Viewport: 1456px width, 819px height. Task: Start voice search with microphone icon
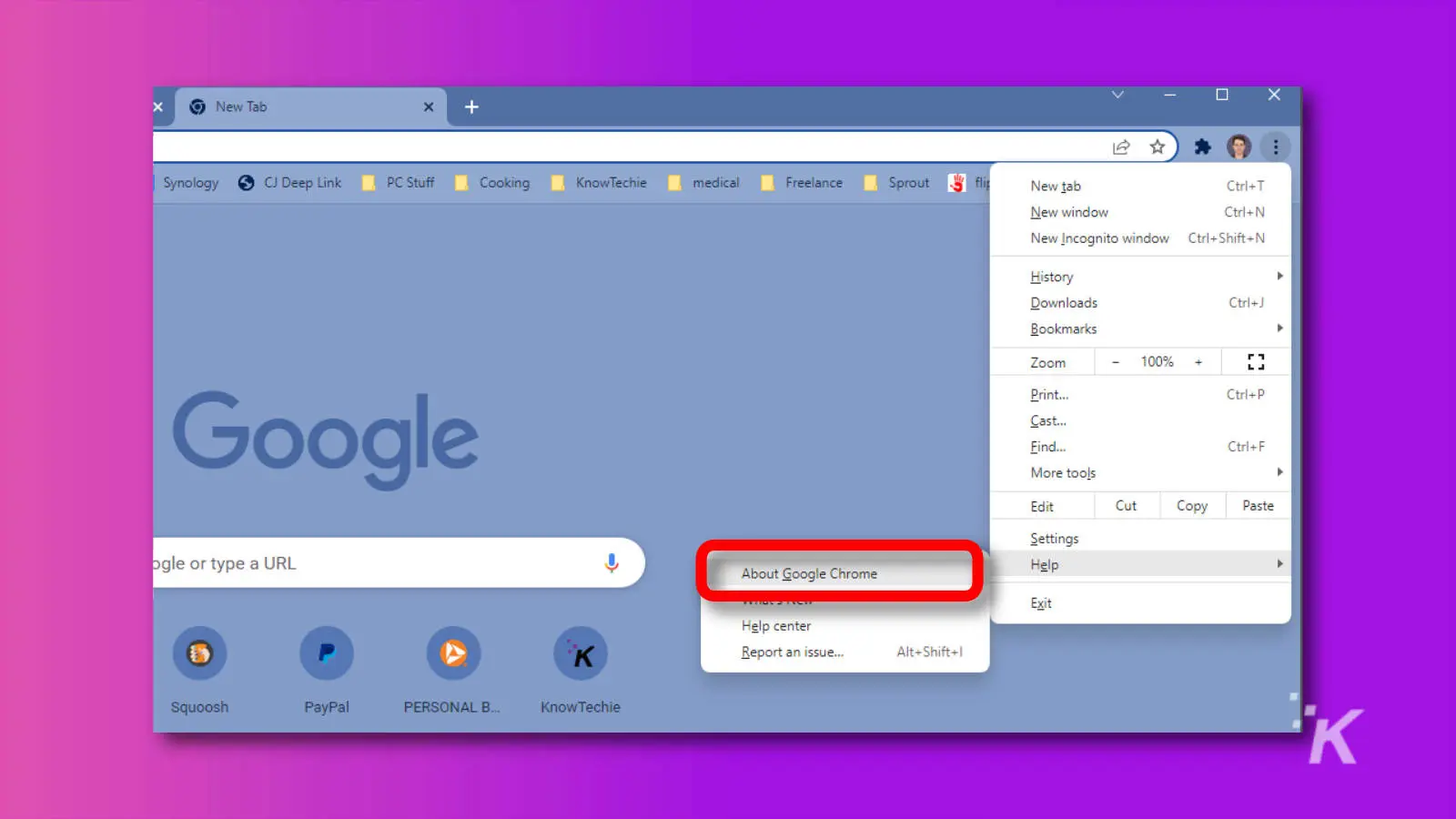point(612,563)
